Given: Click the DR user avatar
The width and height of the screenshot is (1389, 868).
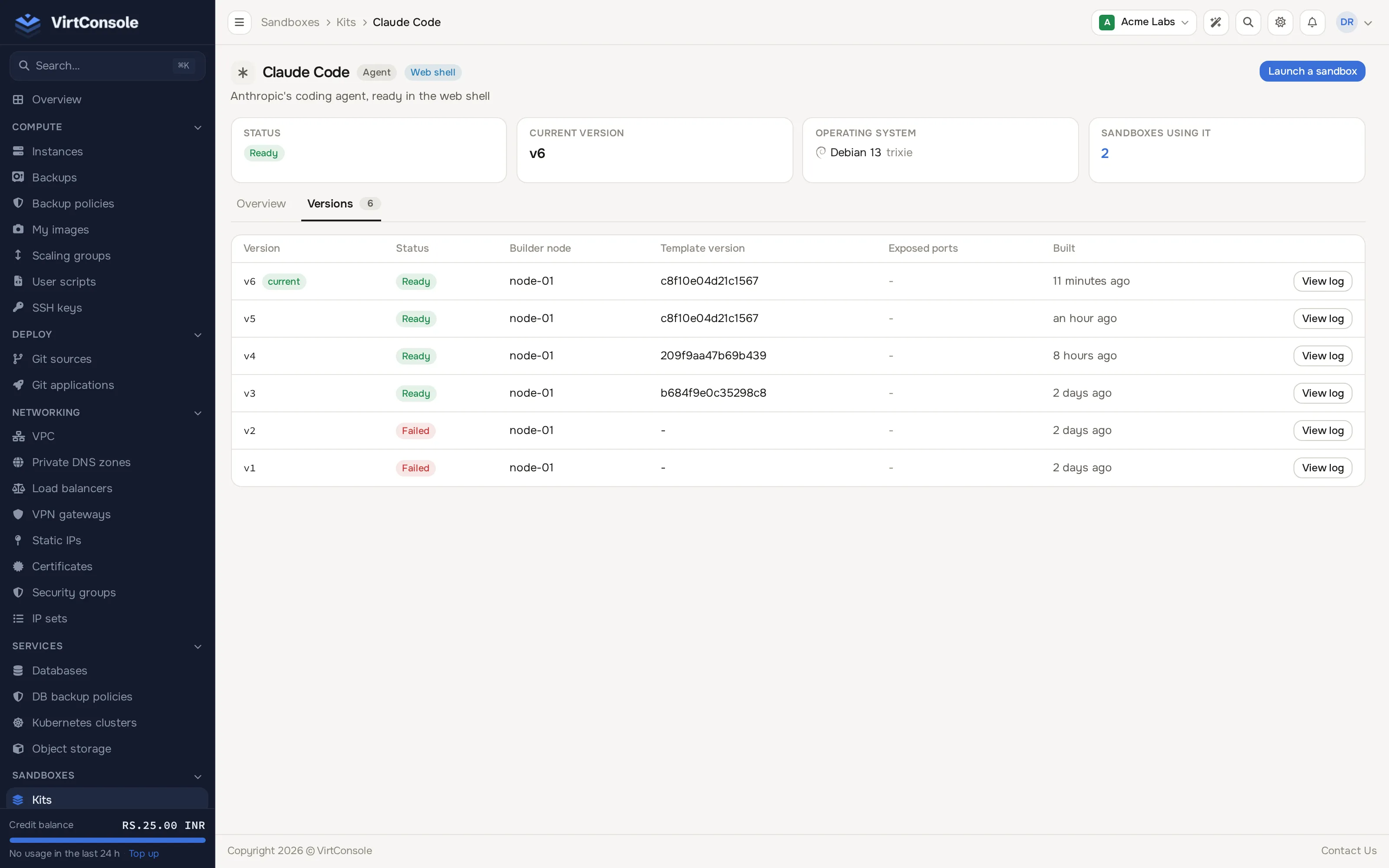Looking at the screenshot, I should [x=1346, y=23].
